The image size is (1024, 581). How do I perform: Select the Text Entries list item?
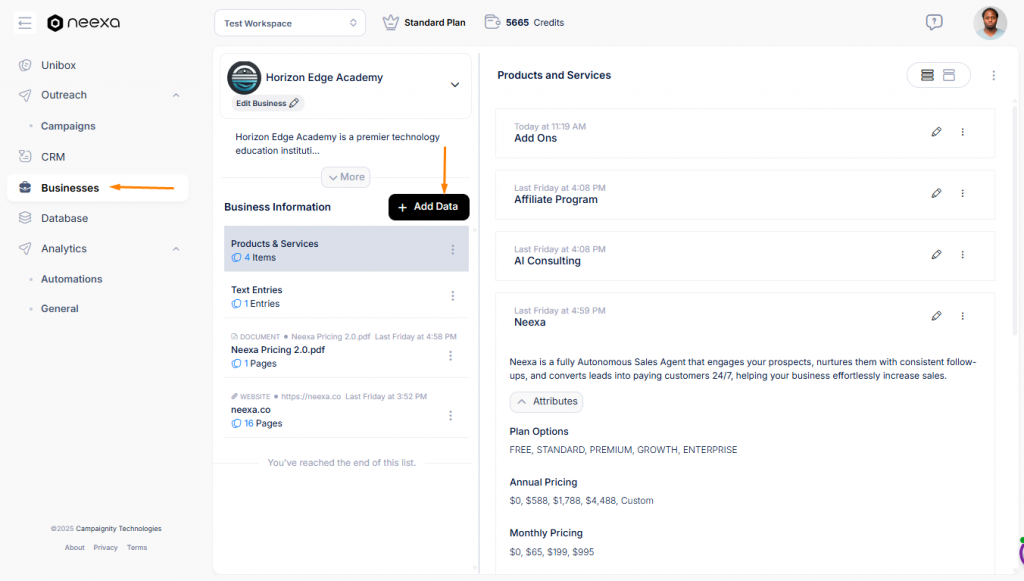(330, 296)
